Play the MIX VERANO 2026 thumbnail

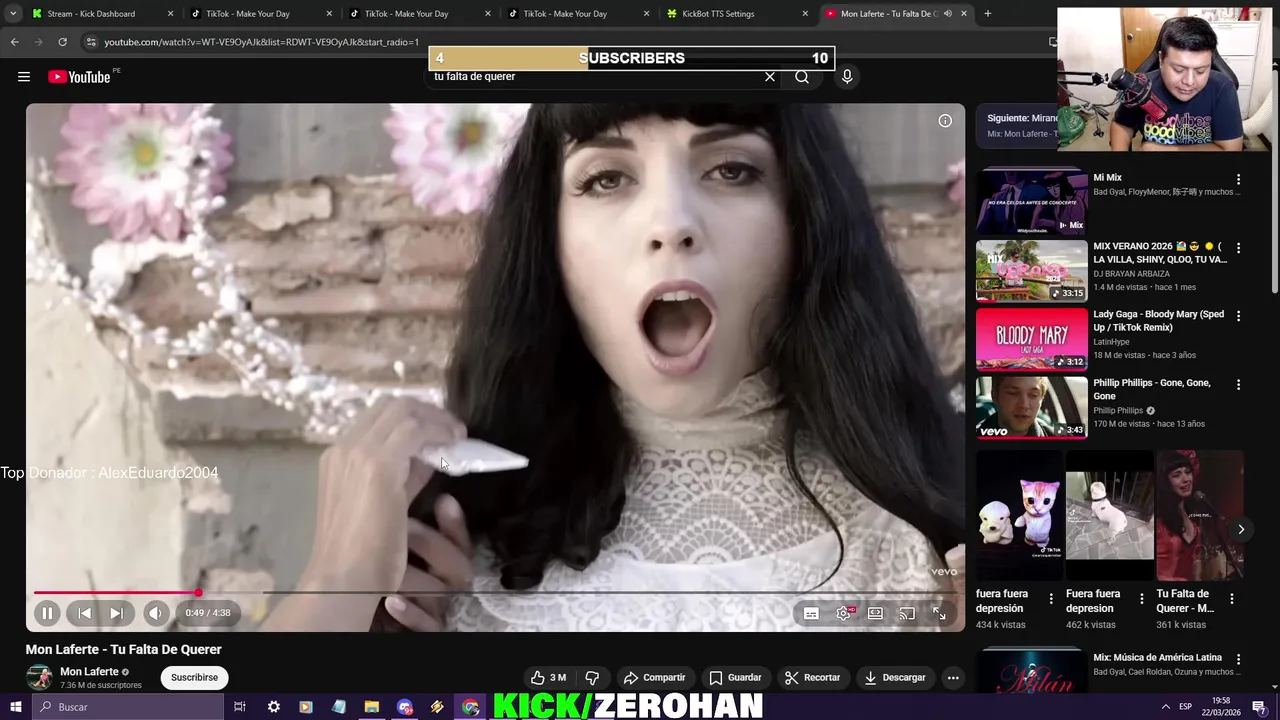tap(1031, 270)
